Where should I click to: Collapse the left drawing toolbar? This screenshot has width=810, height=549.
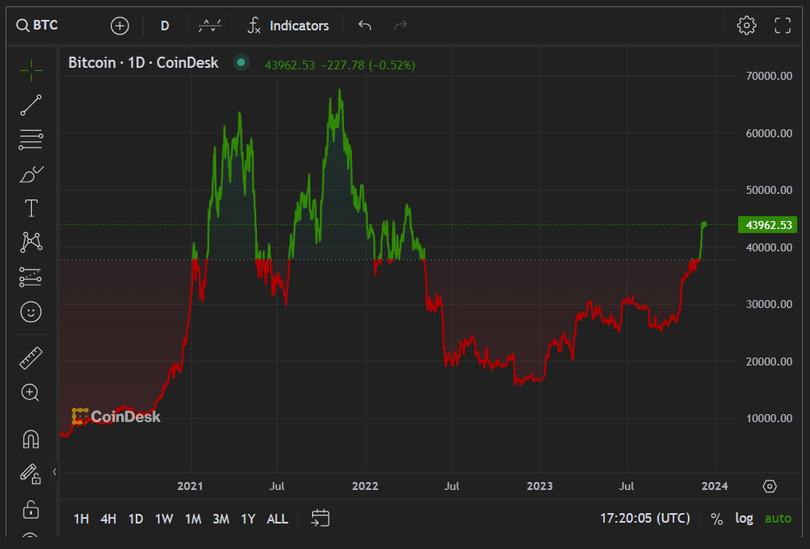(x=55, y=471)
